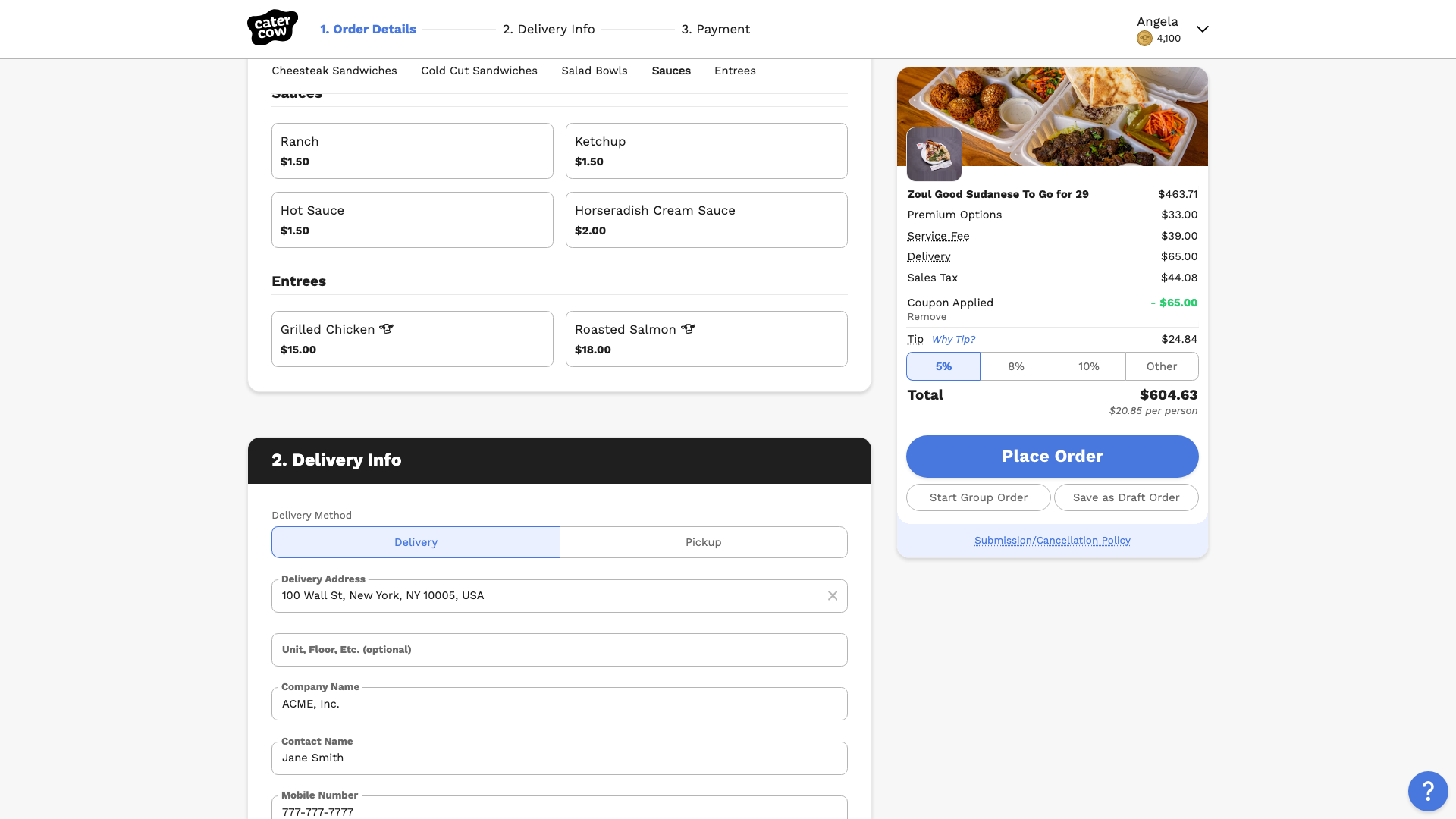The width and height of the screenshot is (1456, 819).
Task: Click the Mobile Number field
Action: pyautogui.click(x=560, y=808)
